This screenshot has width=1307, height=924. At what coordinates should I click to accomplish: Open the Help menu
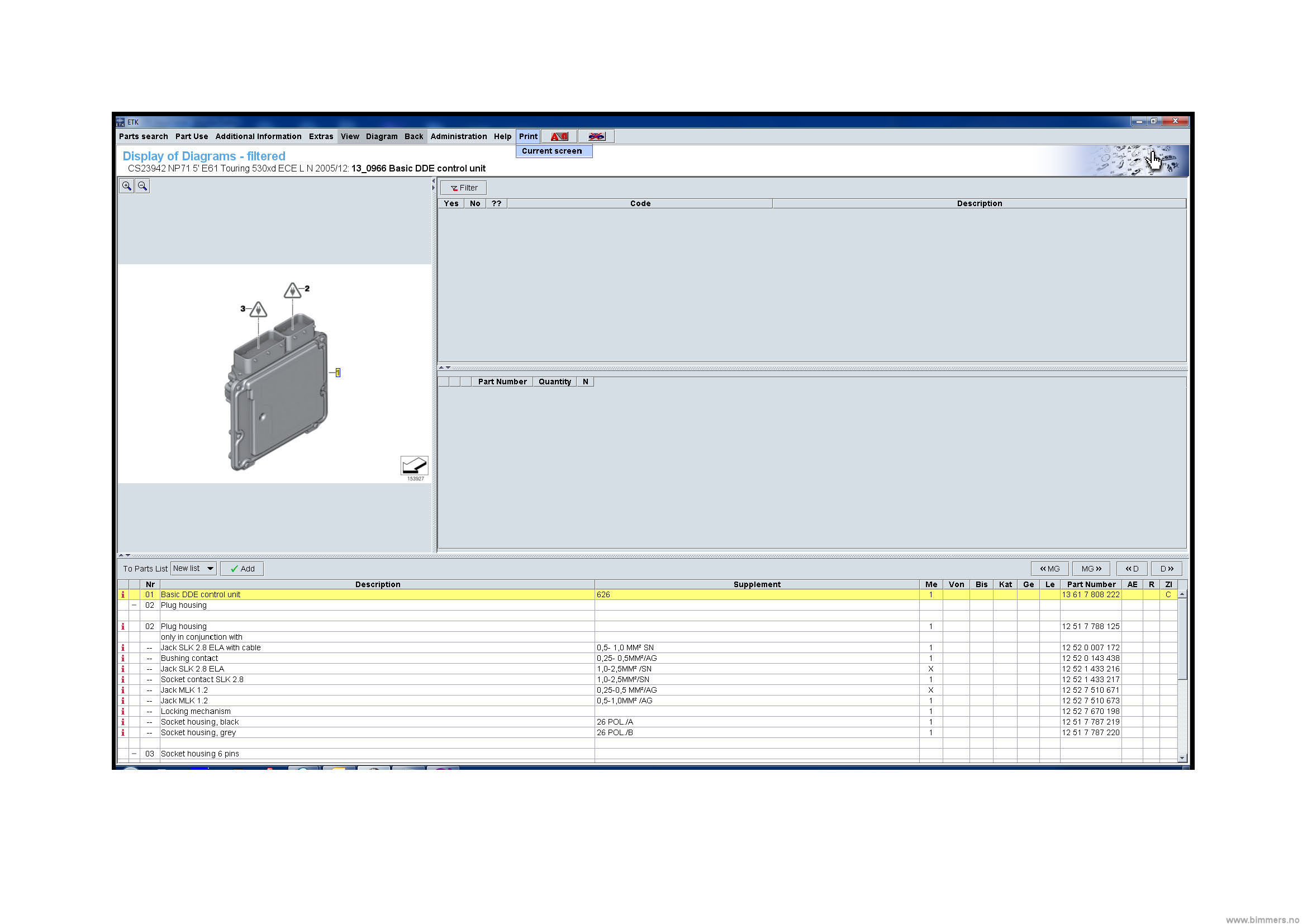[x=503, y=136]
